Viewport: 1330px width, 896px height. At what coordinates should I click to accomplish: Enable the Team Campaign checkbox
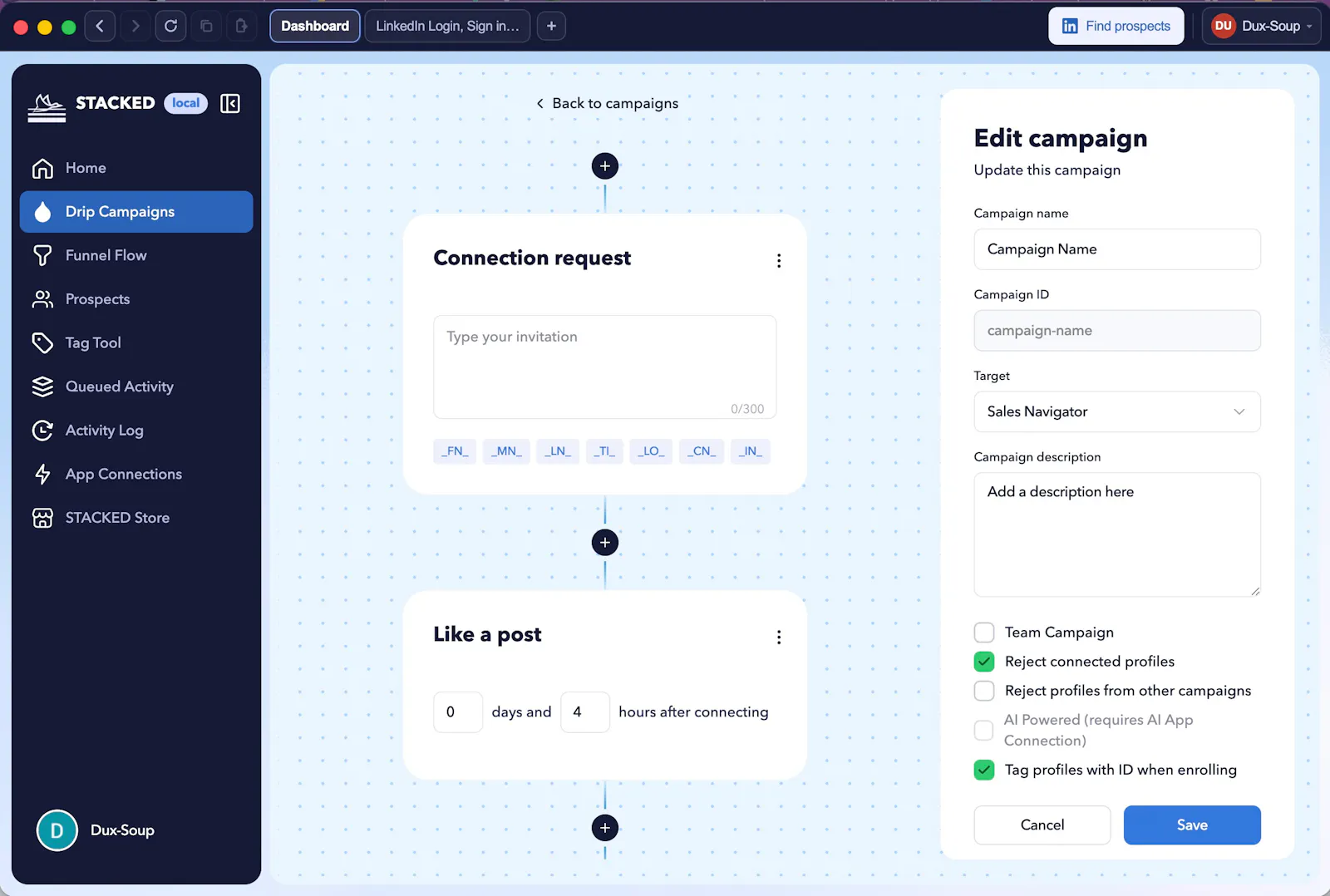pyautogui.click(x=984, y=633)
